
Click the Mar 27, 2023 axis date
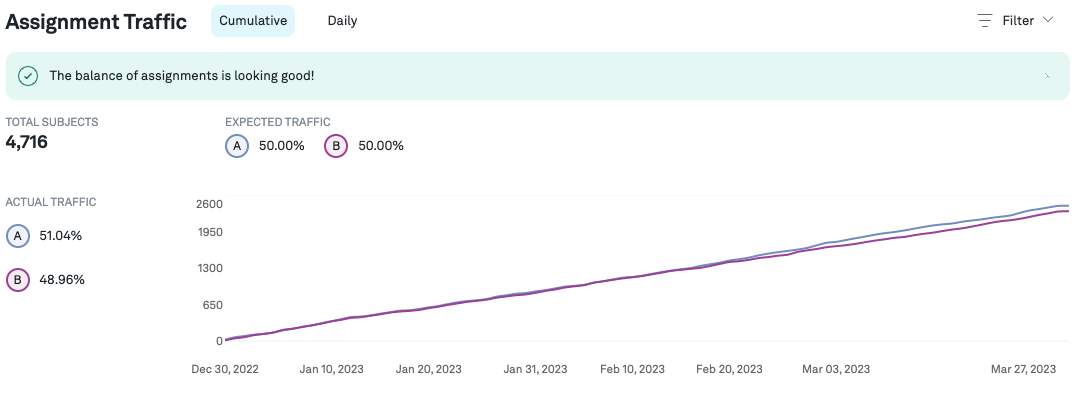coord(1022,369)
